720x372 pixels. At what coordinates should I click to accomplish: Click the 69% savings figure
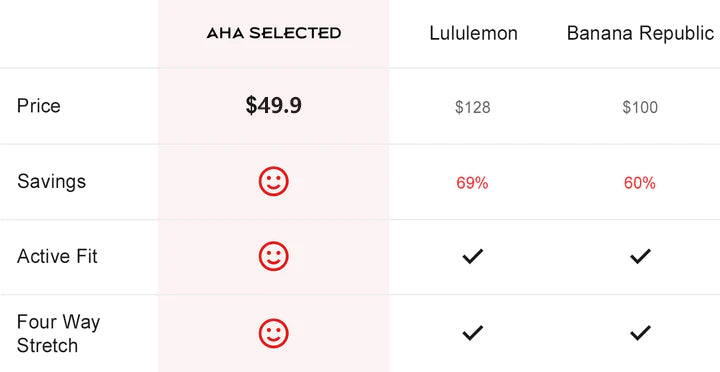pyautogui.click(x=472, y=183)
